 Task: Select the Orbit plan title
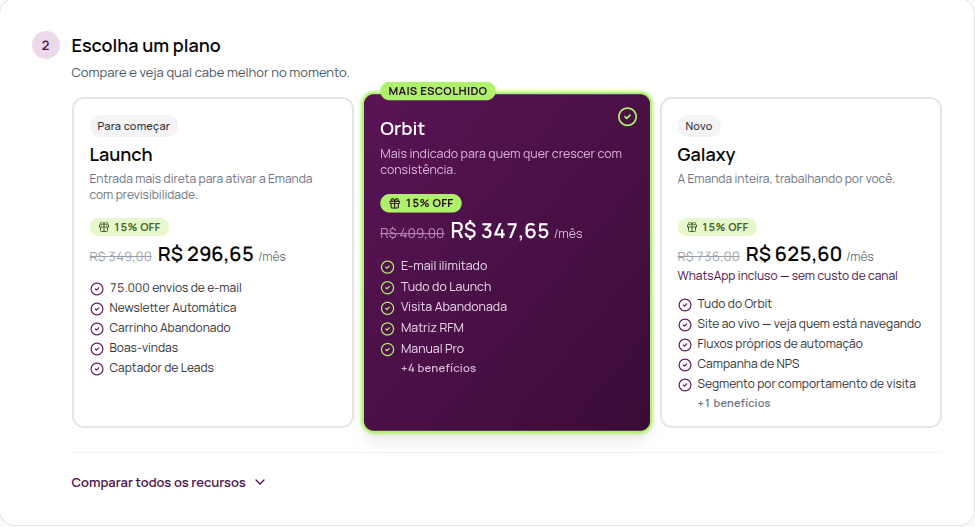(x=402, y=129)
